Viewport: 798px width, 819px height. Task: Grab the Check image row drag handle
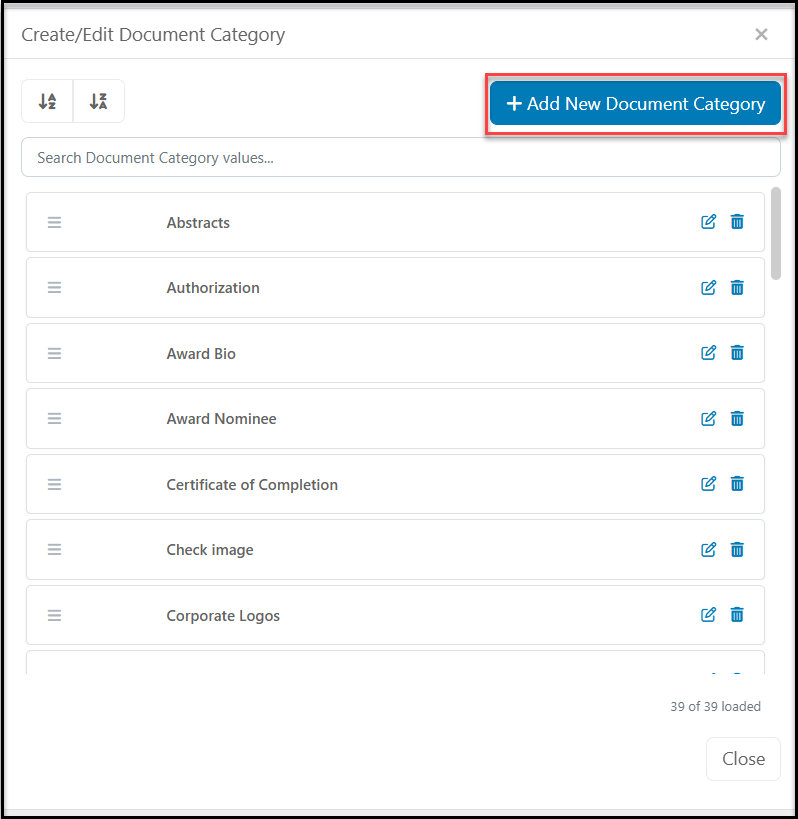pos(54,549)
